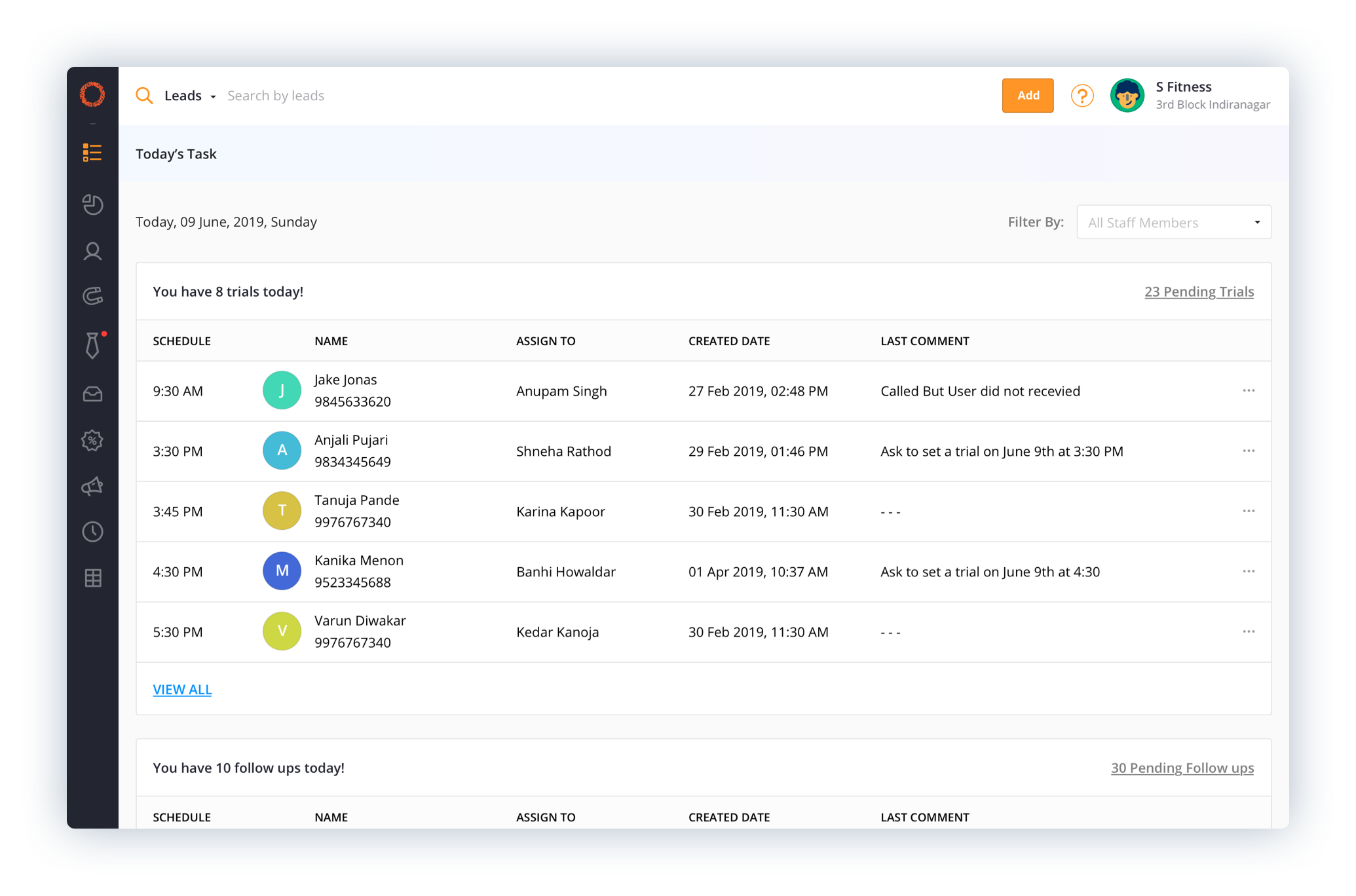Open the pie chart reports icon
The image size is (1356, 896).
[x=92, y=204]
